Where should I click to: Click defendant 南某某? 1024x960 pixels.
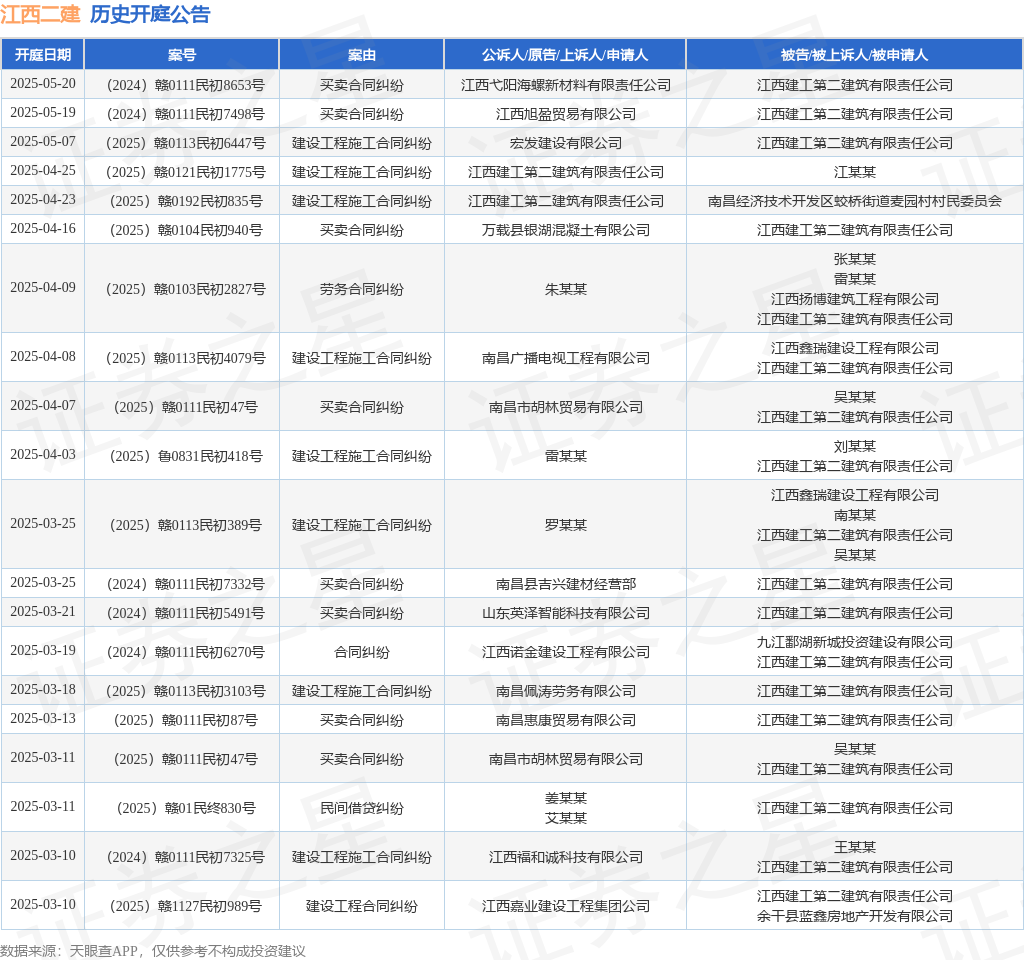point(854,515)
